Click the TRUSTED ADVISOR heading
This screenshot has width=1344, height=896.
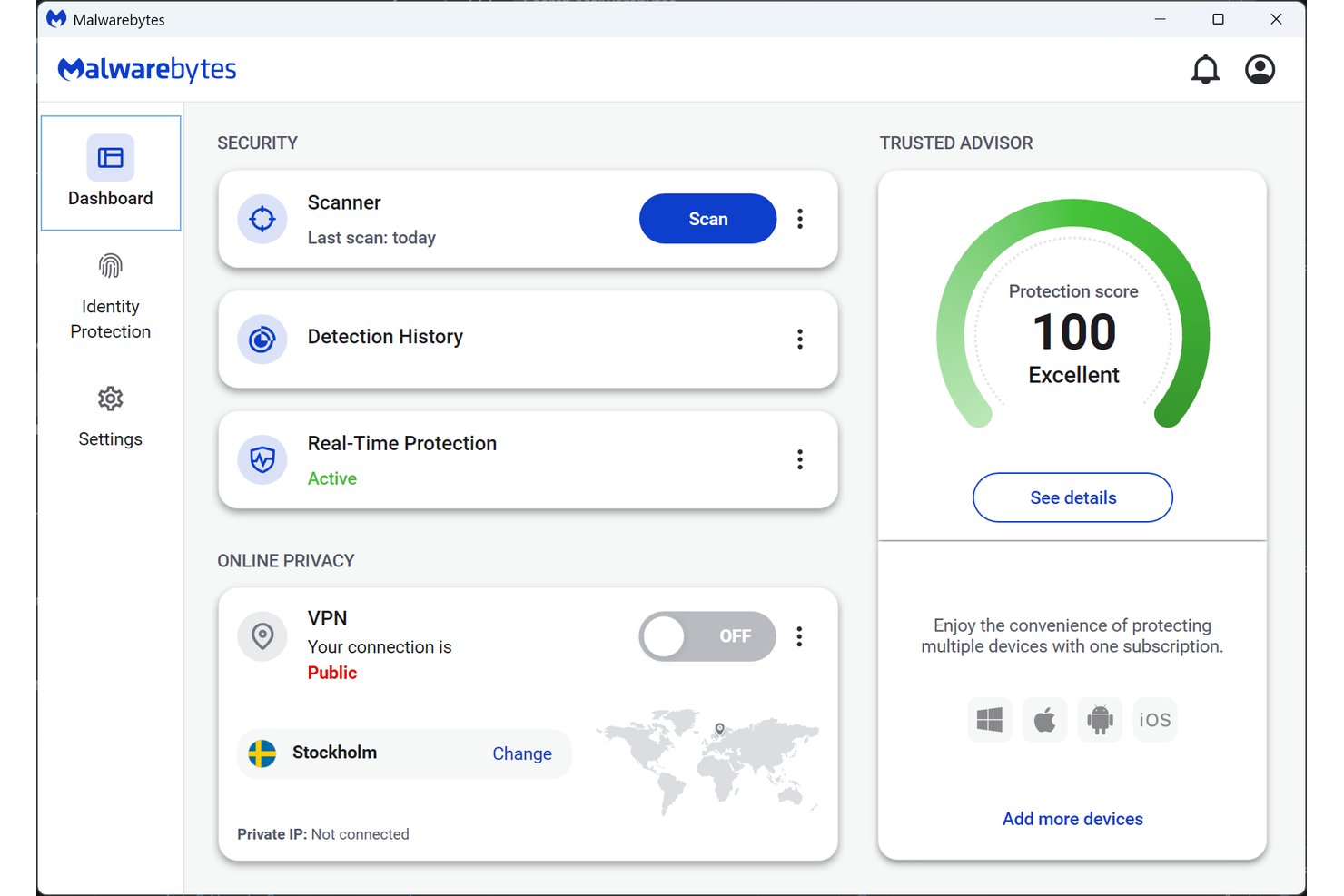[x=956, y=143]
